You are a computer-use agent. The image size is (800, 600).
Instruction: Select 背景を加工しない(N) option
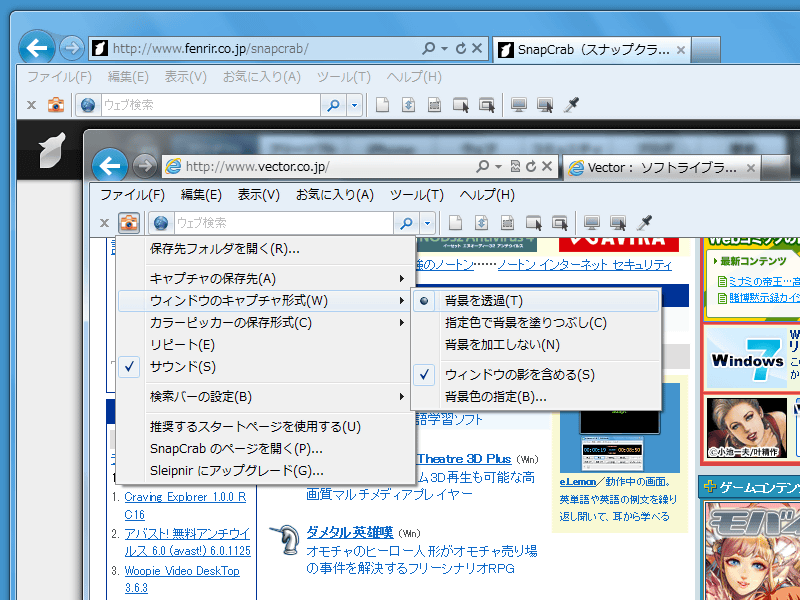coord(535,344)
